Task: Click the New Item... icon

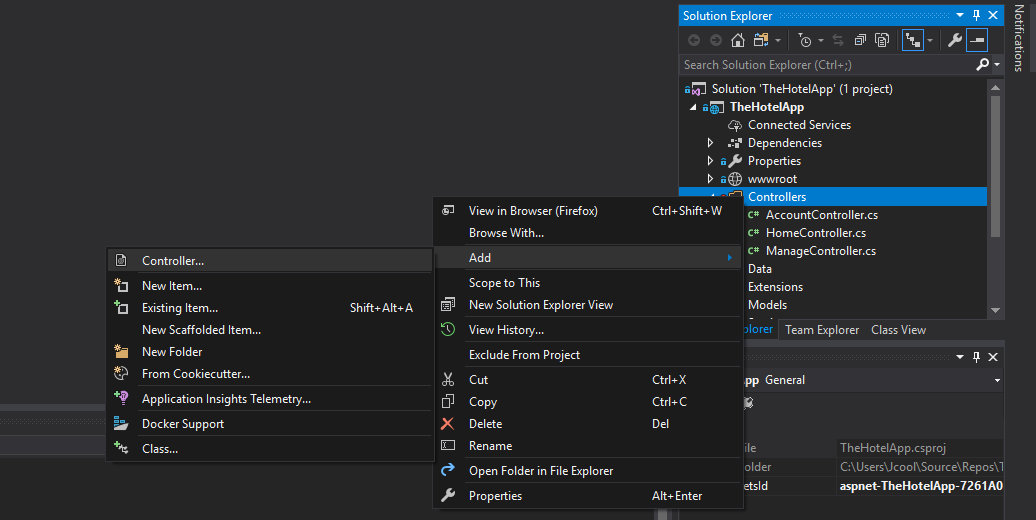Action: [x=121, y=285]
